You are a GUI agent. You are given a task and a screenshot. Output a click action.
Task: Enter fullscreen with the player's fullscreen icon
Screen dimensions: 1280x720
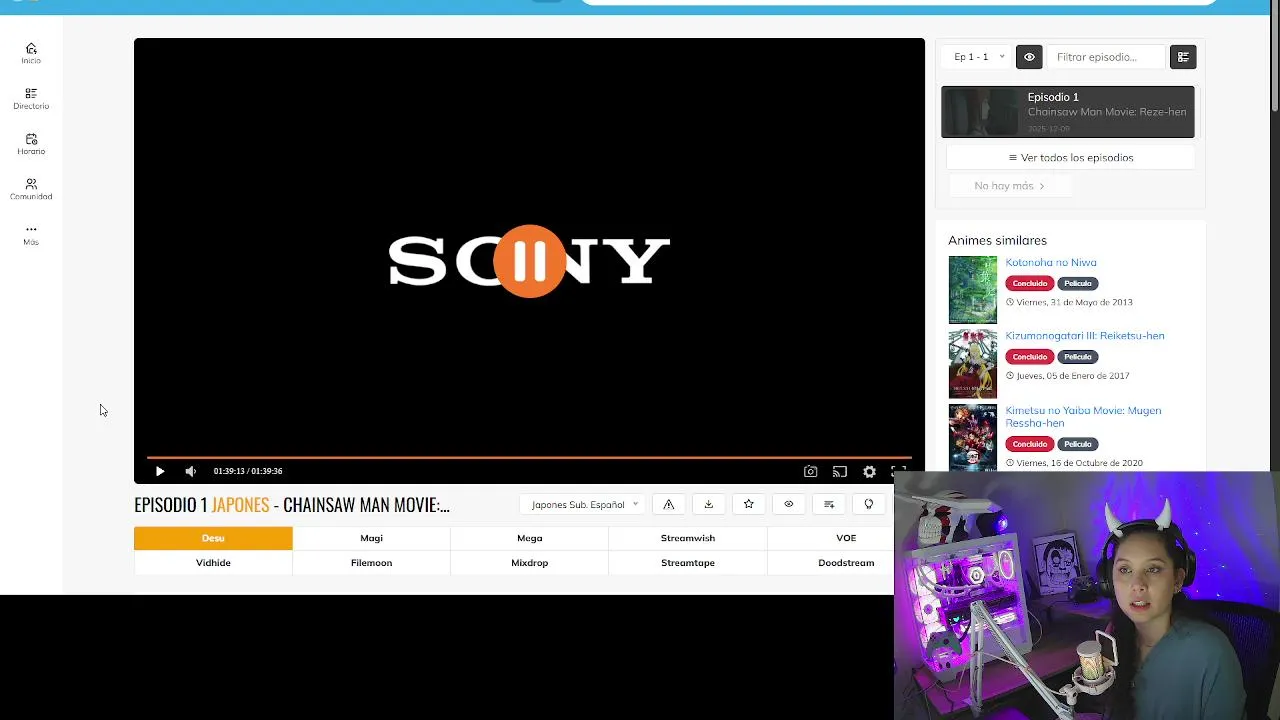coord(898,471)
